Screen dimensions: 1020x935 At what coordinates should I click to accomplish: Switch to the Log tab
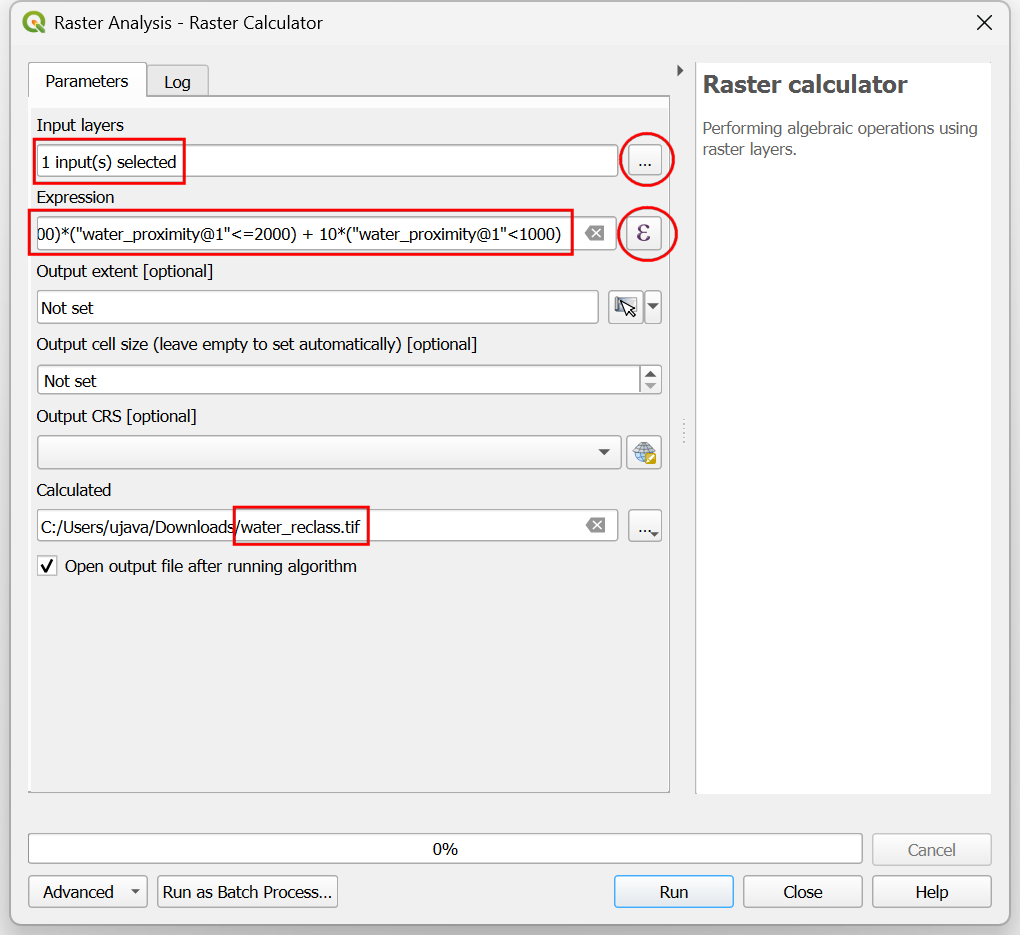(x=177, y=82)
